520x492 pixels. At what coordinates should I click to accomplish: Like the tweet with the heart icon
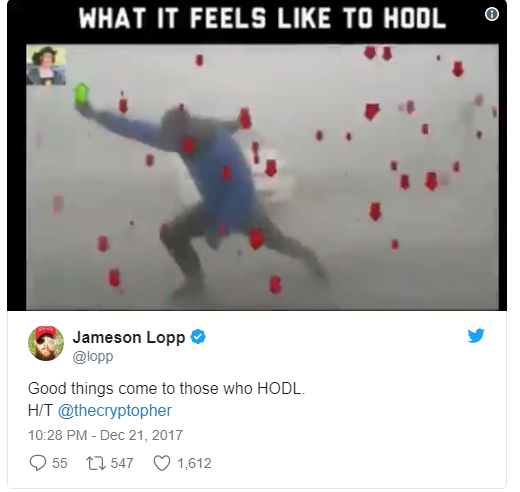click(162, 463)
